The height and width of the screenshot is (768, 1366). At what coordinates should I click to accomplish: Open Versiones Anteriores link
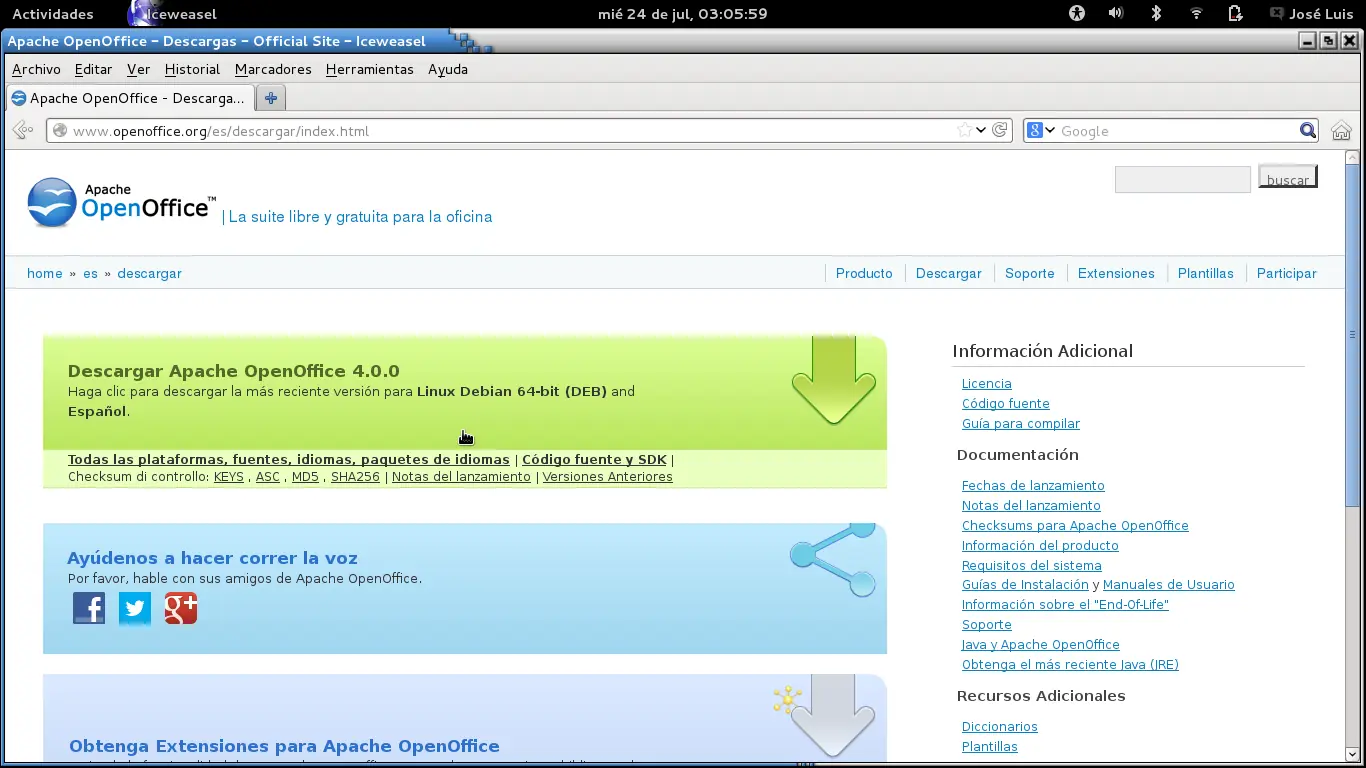click(608, 477)
